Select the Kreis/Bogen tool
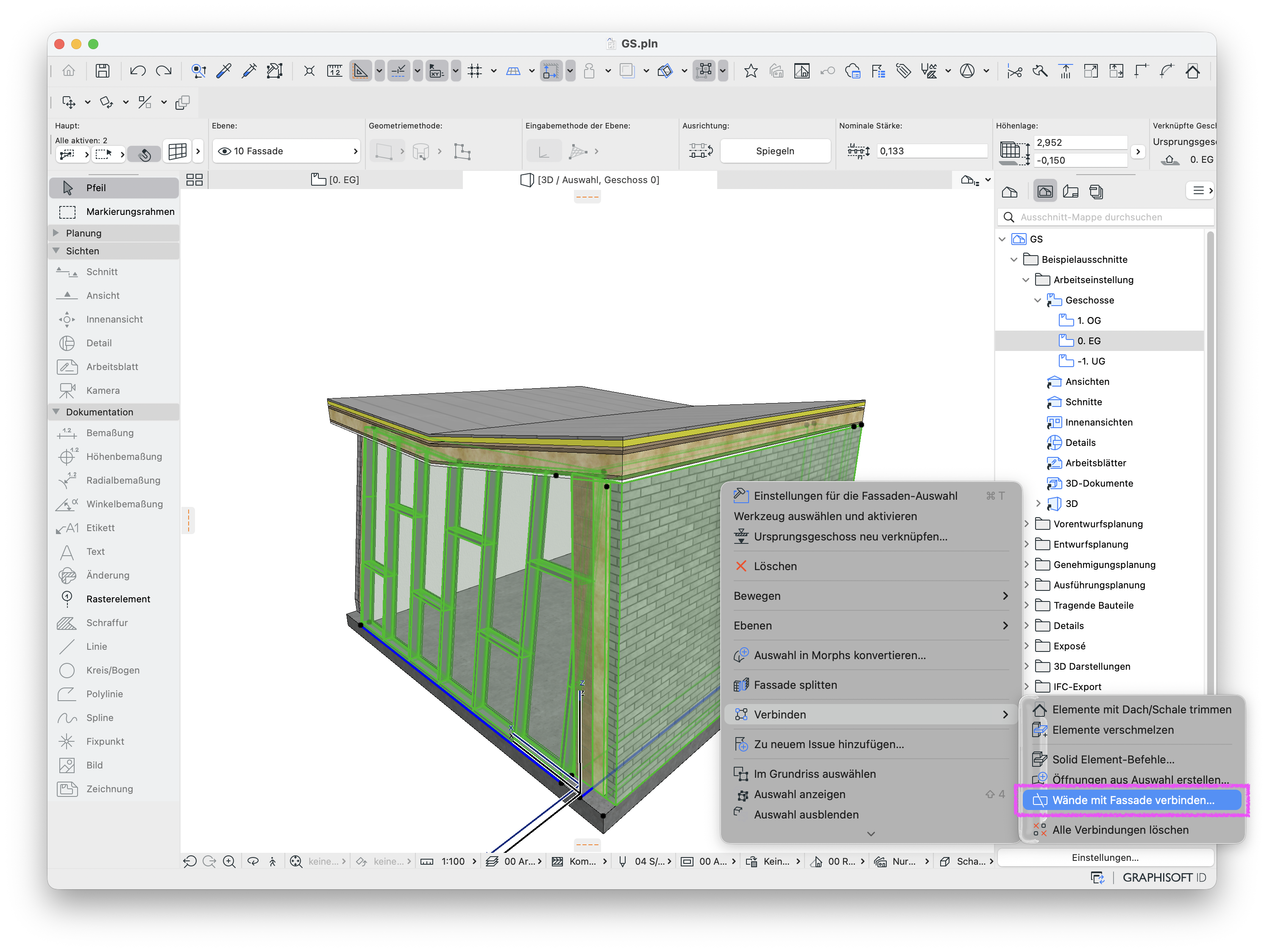This screenshot has height=952, width=1264. (x=113, y=670)
